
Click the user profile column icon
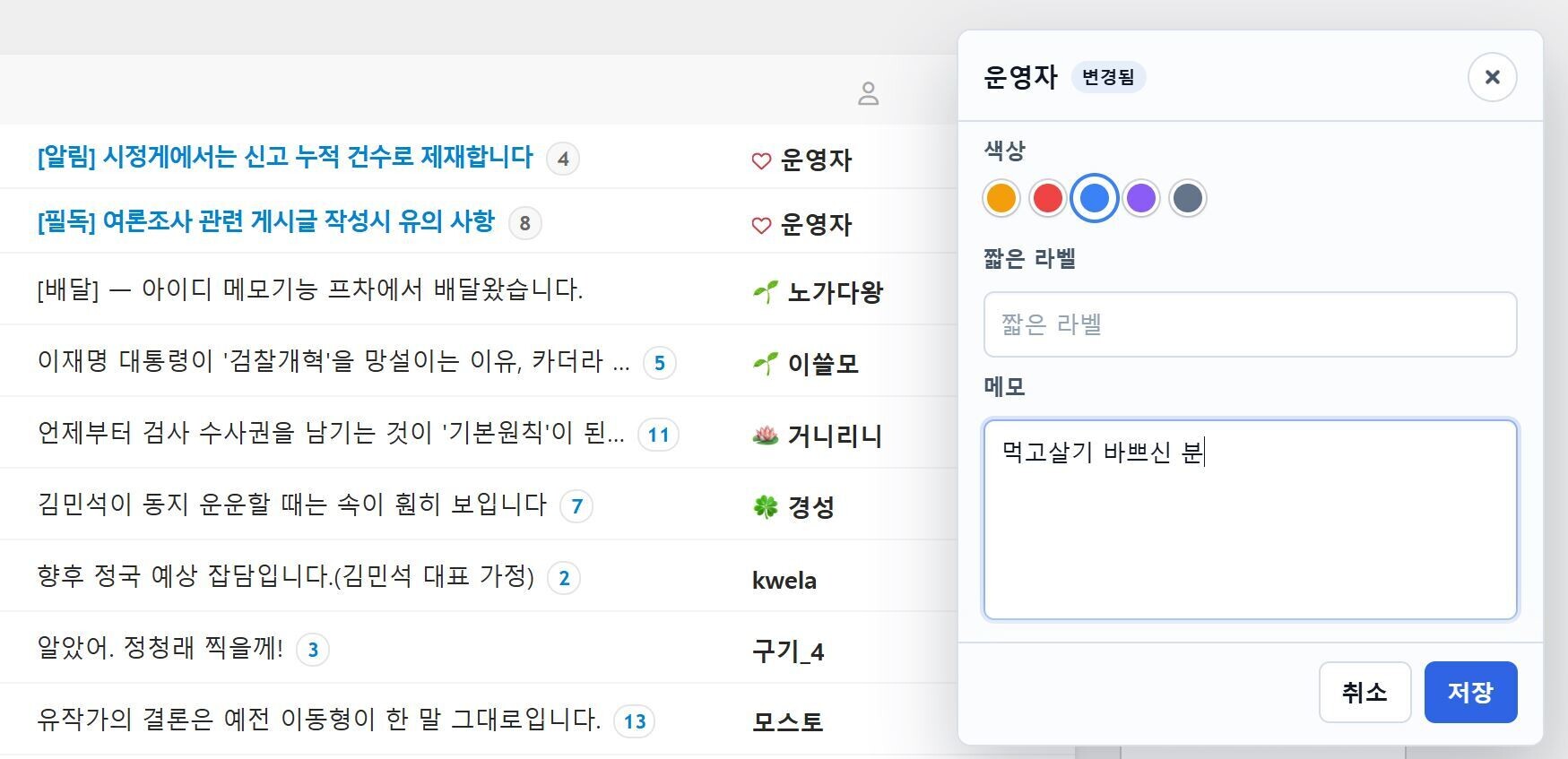pyautogui.click(x=868, y=93)
